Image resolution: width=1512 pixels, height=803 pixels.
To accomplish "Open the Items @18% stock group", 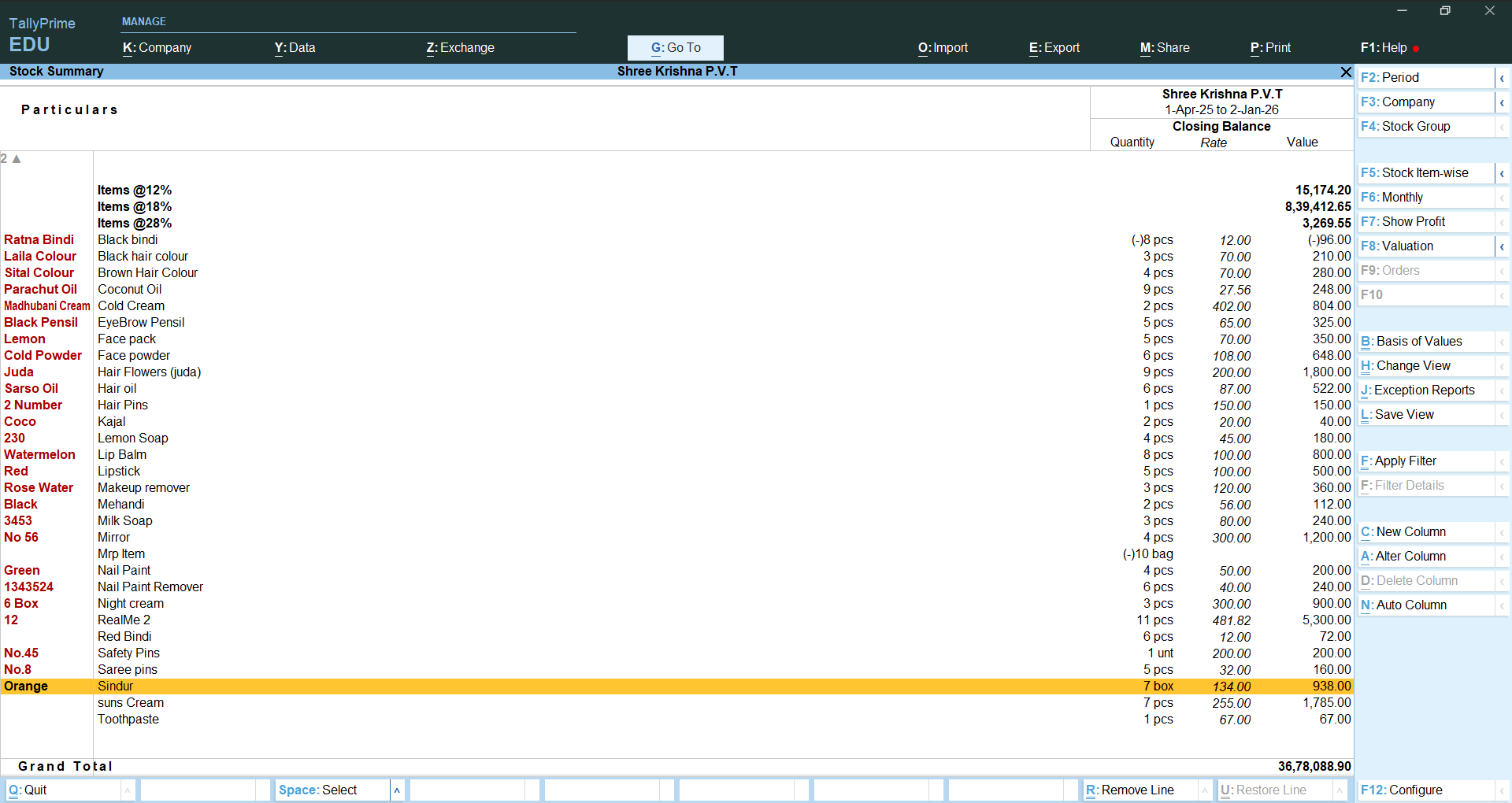I will tap(135, 207).
